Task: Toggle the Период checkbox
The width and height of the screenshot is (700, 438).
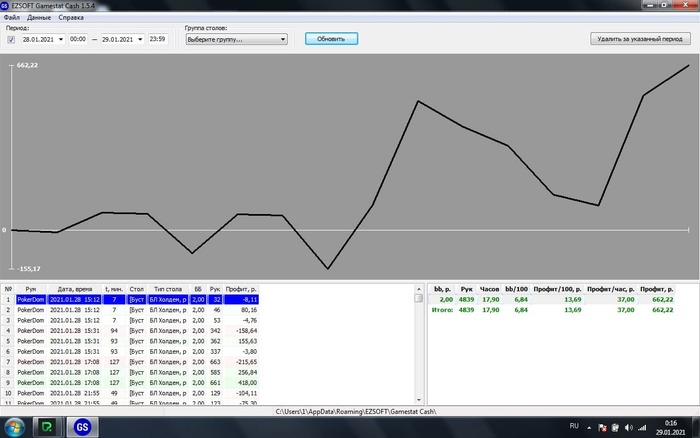Action: click(11, 40)
